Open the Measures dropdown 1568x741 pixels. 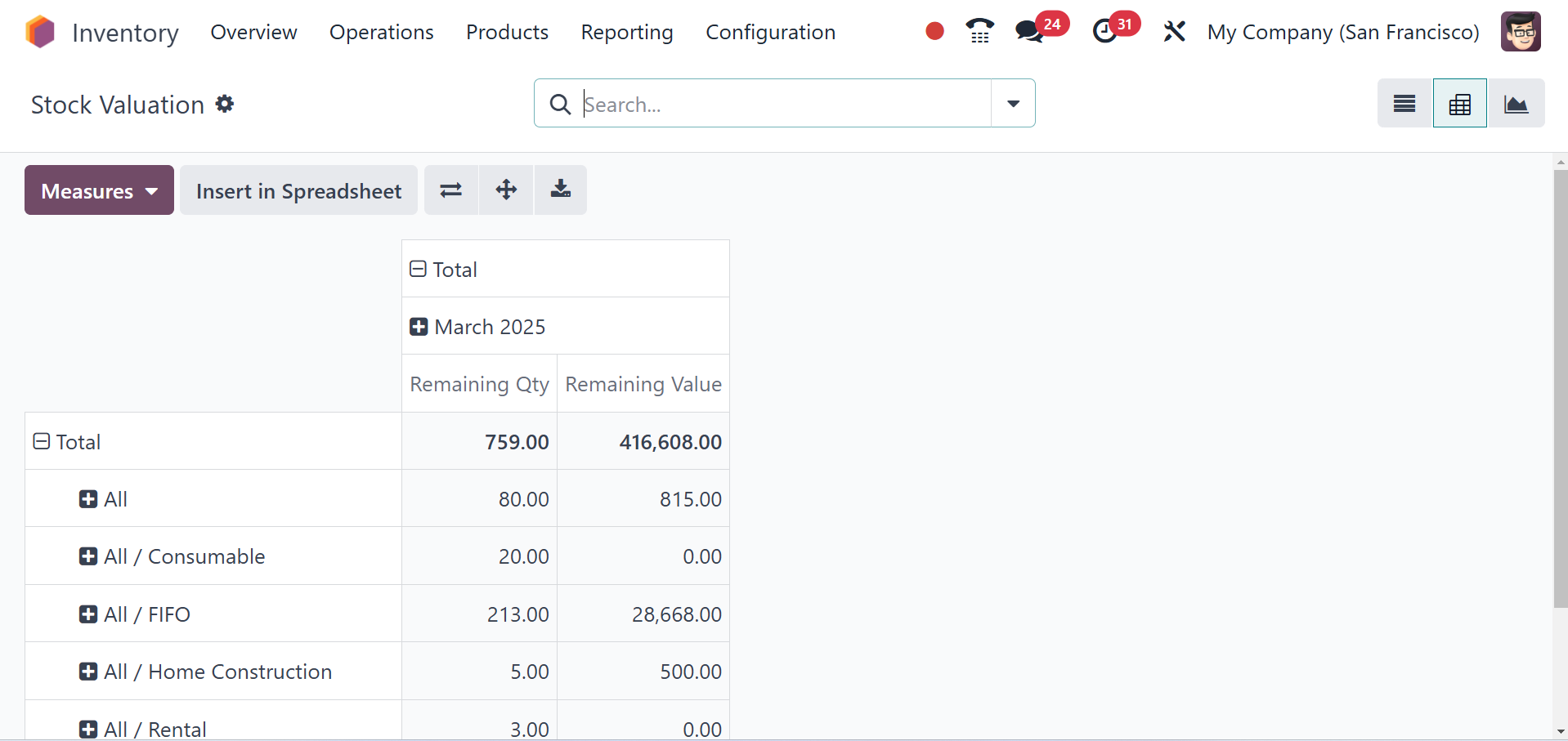click(99, 190)
